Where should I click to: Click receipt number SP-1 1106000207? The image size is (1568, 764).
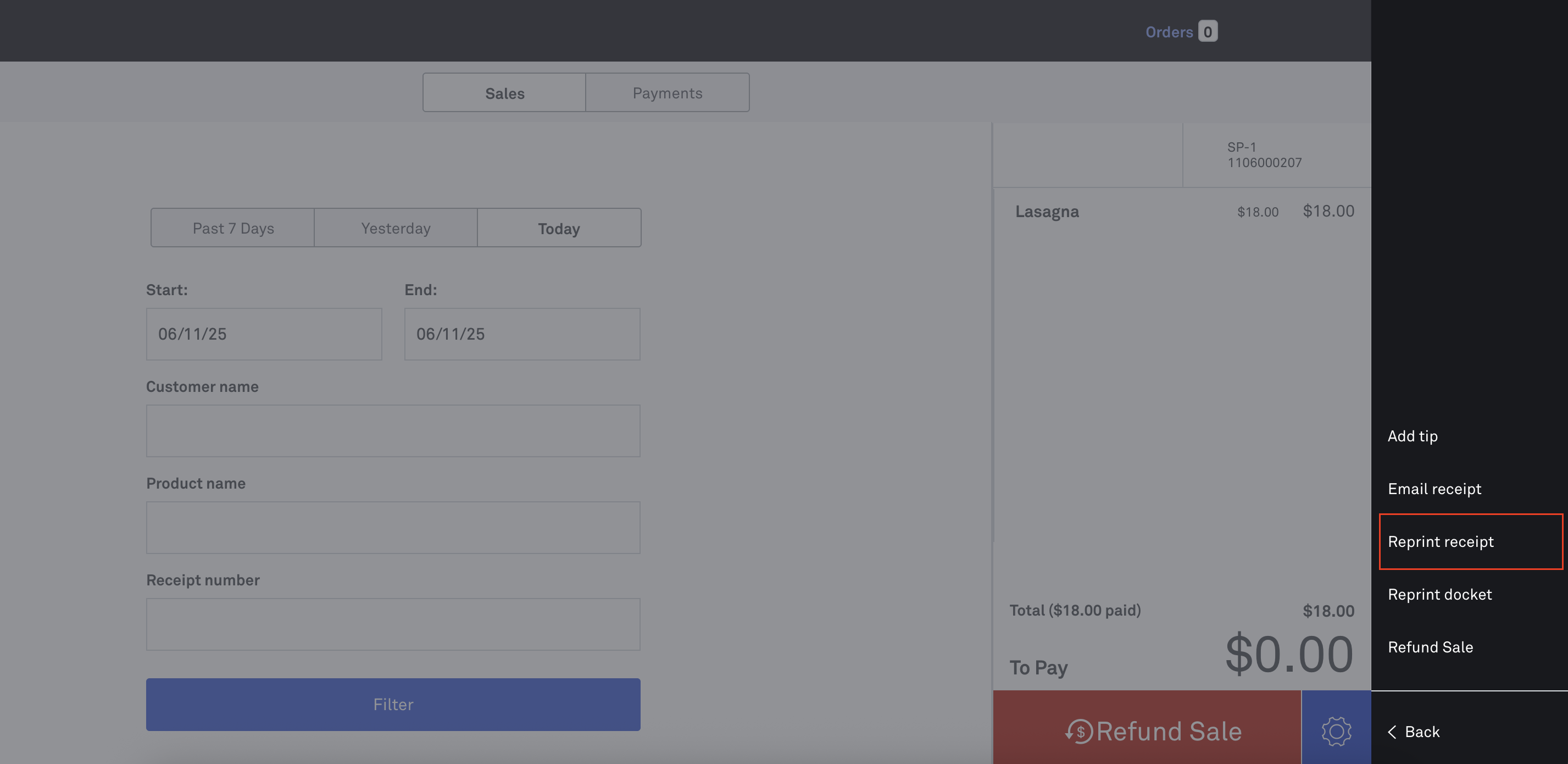pos(1264,154)
